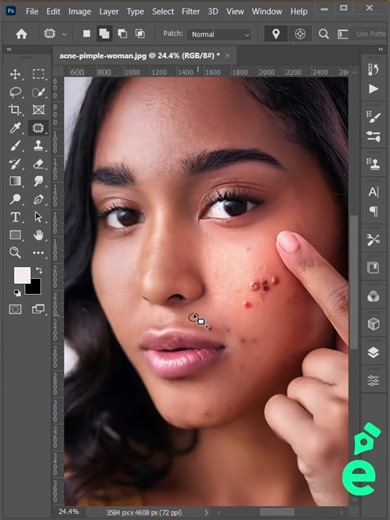Screen dimensions: 390x520
Task: Reset default foreground and background colors
Action: (17, 293)
